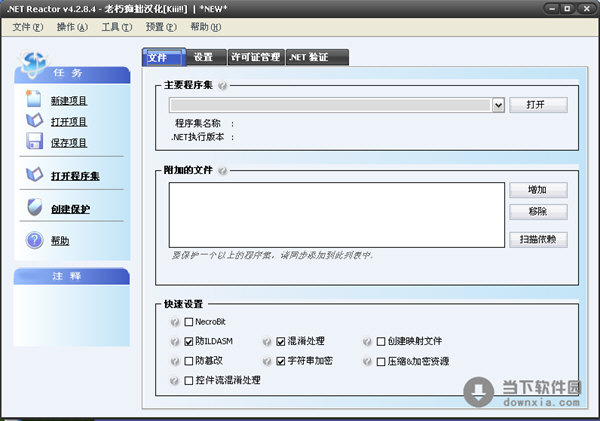This screenshot has width=600, height=421.
Task: Click hint icon next to 混淆处理
Action: pos(267,341)
